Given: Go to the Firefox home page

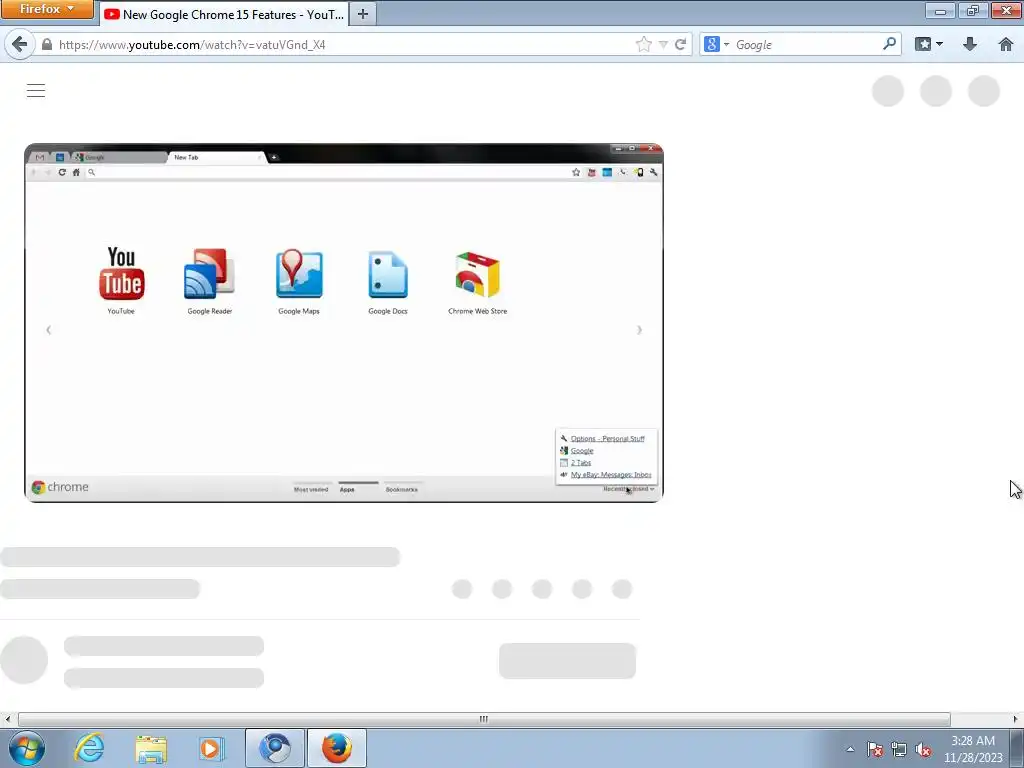Looking at the screenshot, I should 1006,44.
